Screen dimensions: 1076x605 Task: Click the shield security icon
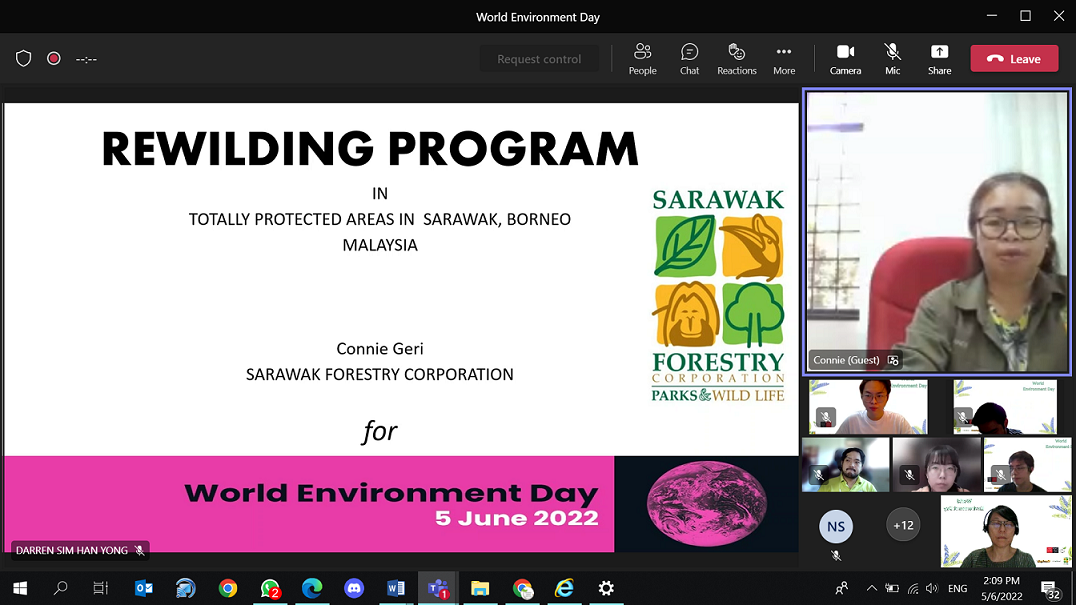coord(23,59)
